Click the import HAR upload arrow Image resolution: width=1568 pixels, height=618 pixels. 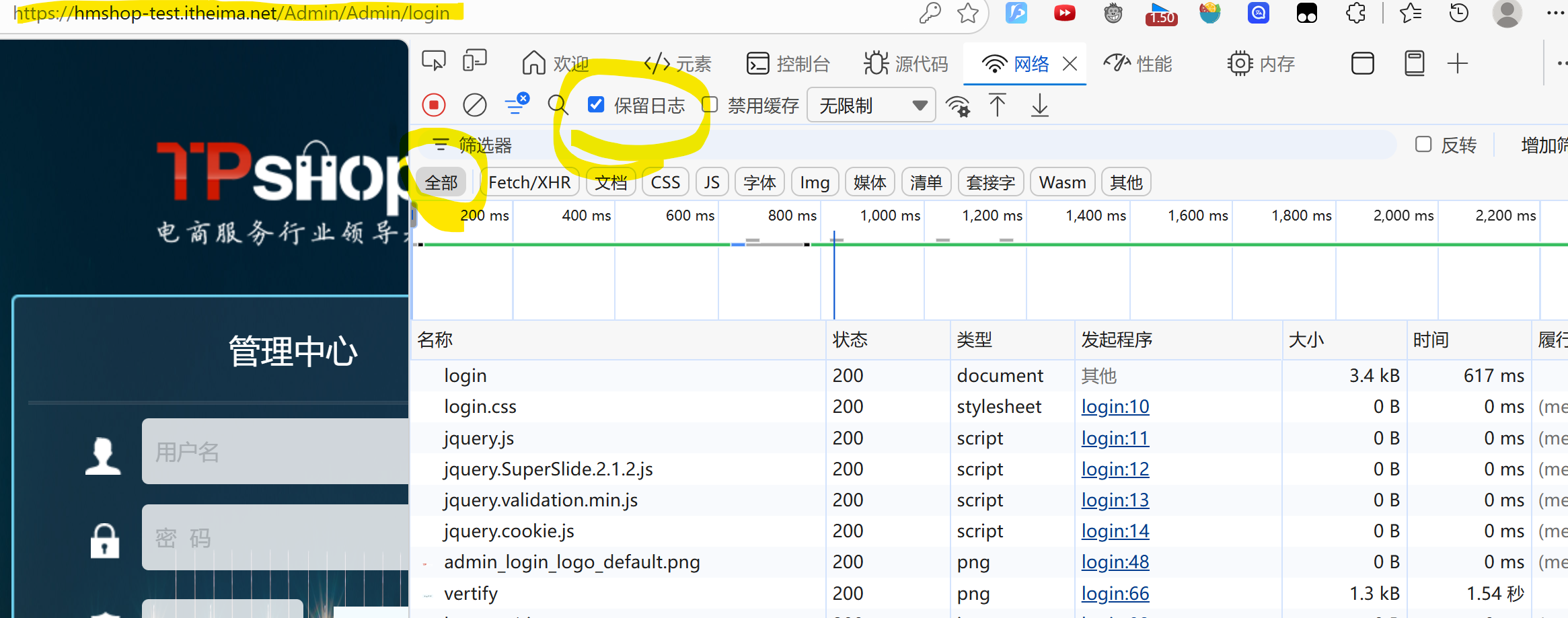pyautogui.click(x=997, y=106)
